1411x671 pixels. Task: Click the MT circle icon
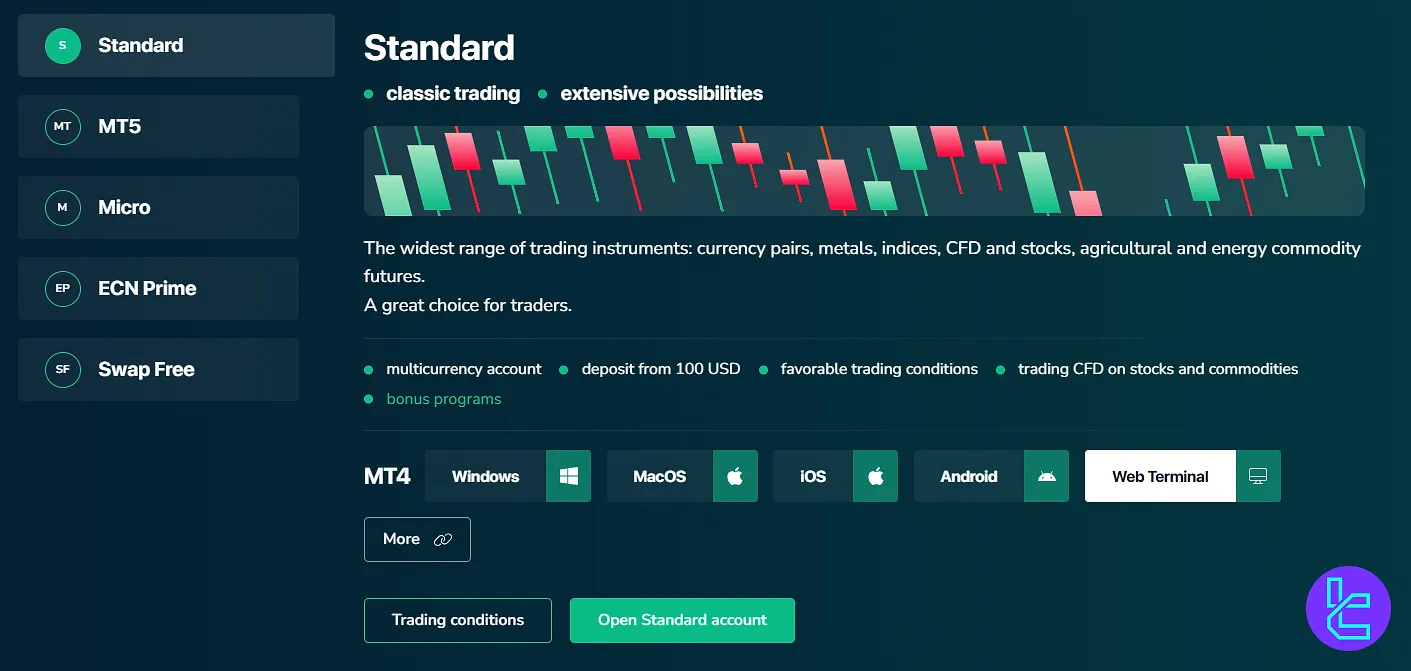coord(62,127)
